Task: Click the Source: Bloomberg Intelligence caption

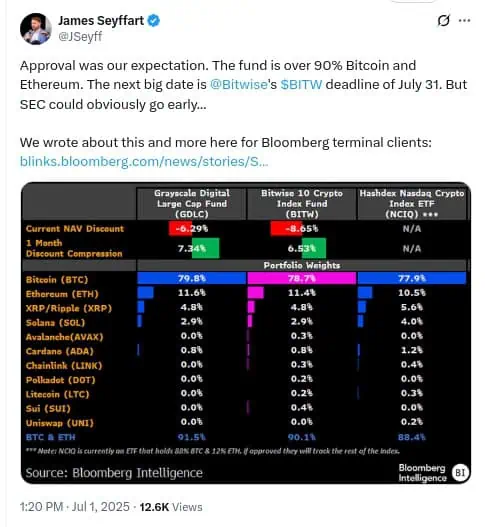Action: coord(114,473)
